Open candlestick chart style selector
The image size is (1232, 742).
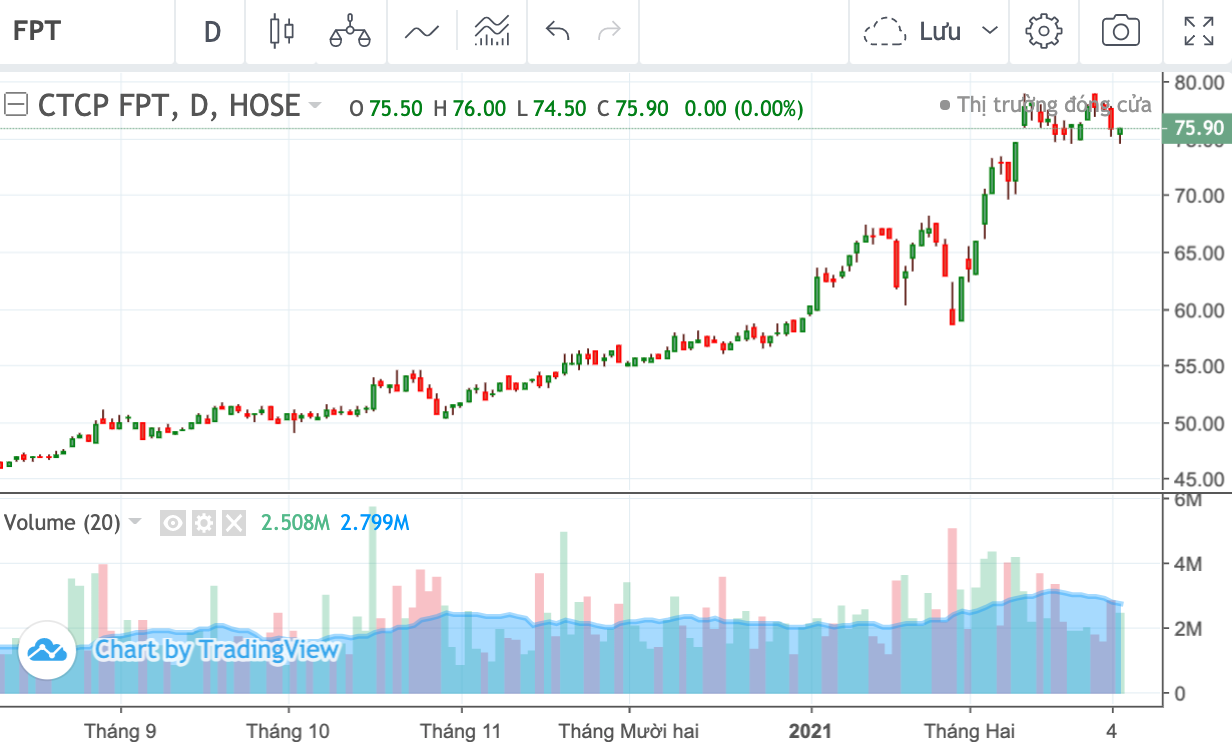point(281,31)
